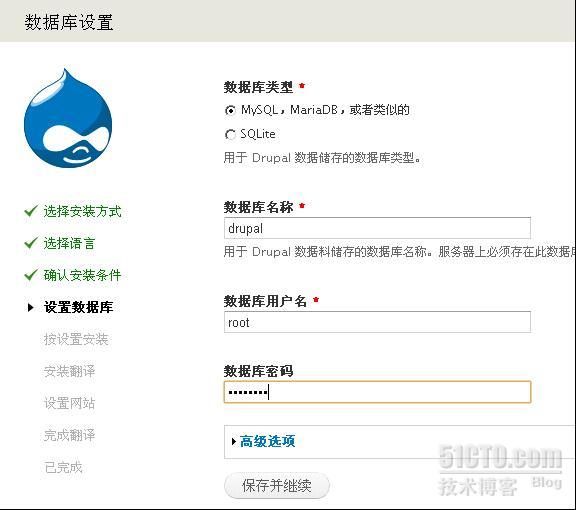Click the Drupal drop logo
Screen dimensions: 576x510
pyautogui.click(x=68, y=118)
